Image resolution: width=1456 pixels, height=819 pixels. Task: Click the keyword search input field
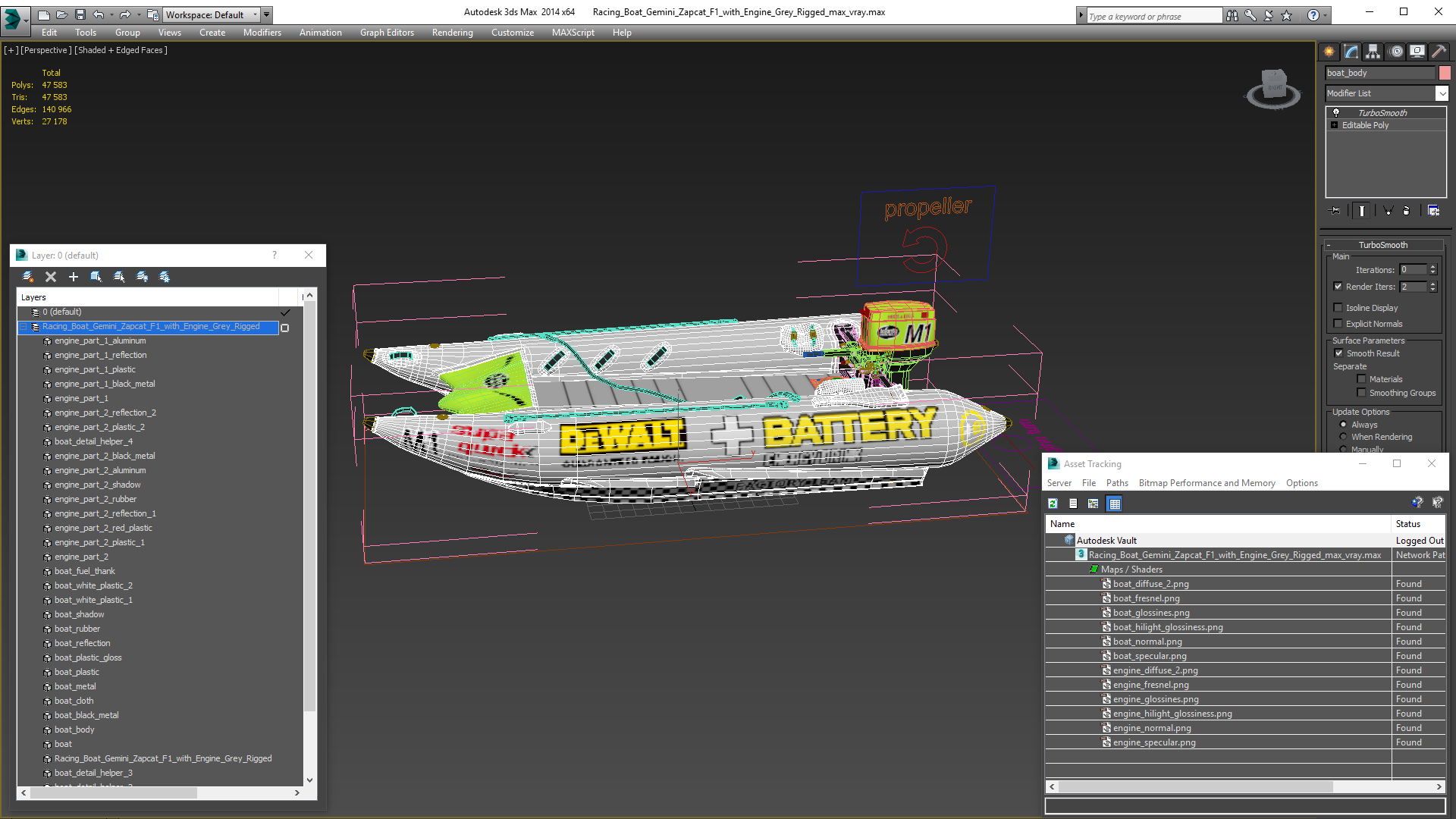[1154, 16]
